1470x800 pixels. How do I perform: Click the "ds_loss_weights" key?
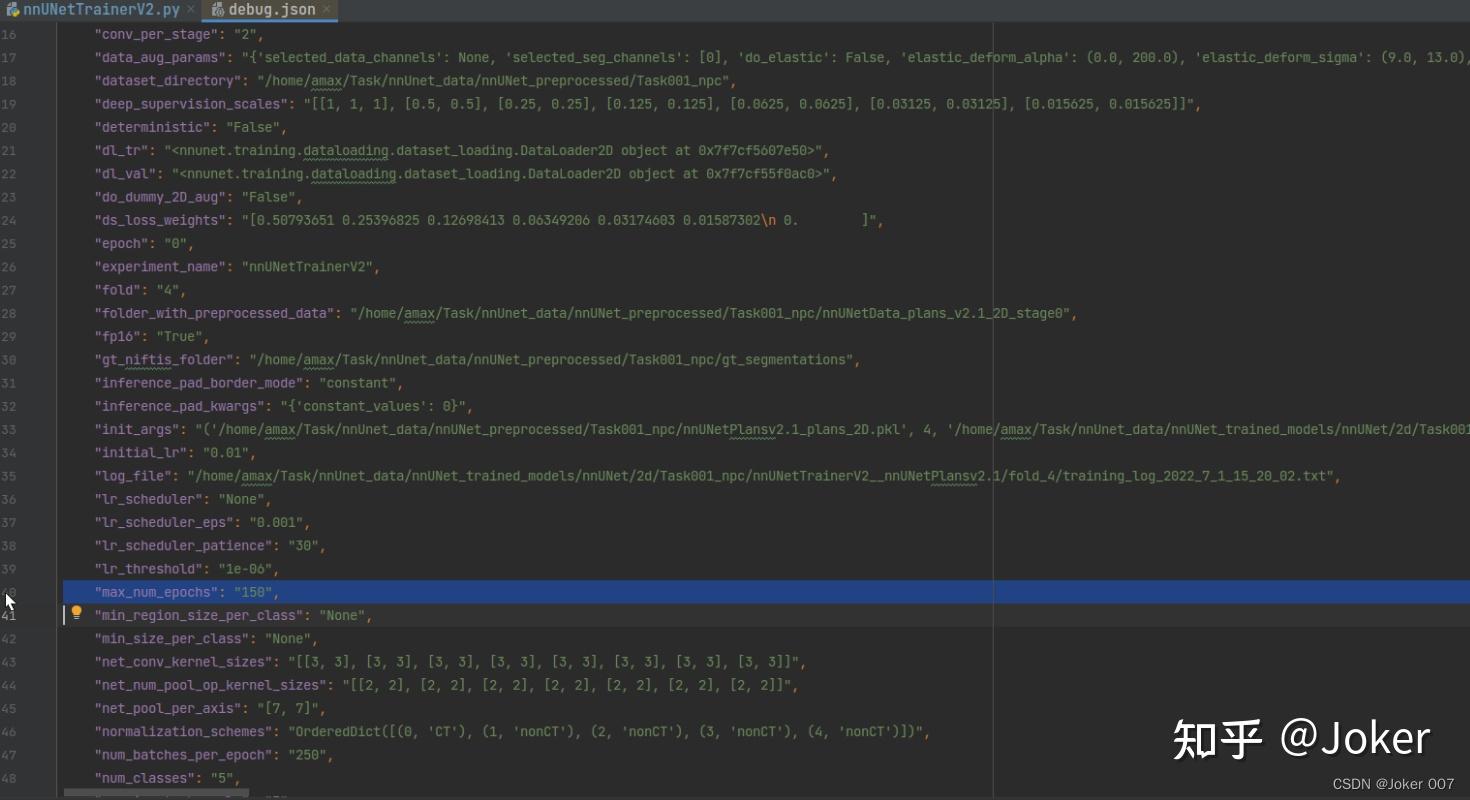click(x=161, y=220)
